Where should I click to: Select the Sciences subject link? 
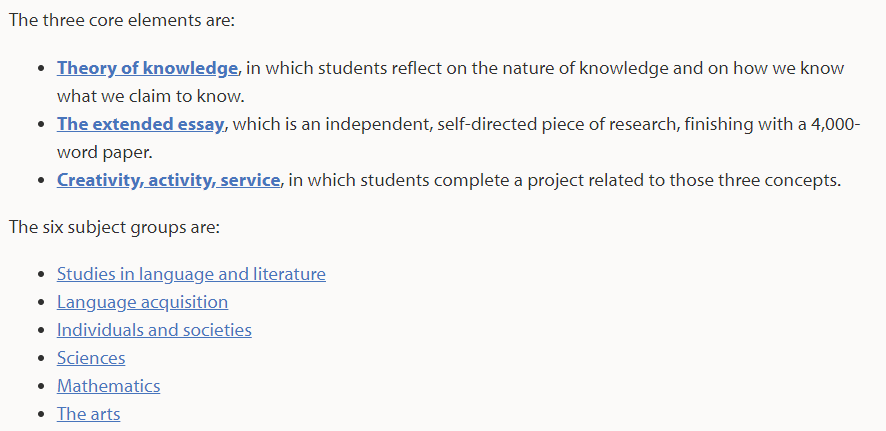point(91,358)
